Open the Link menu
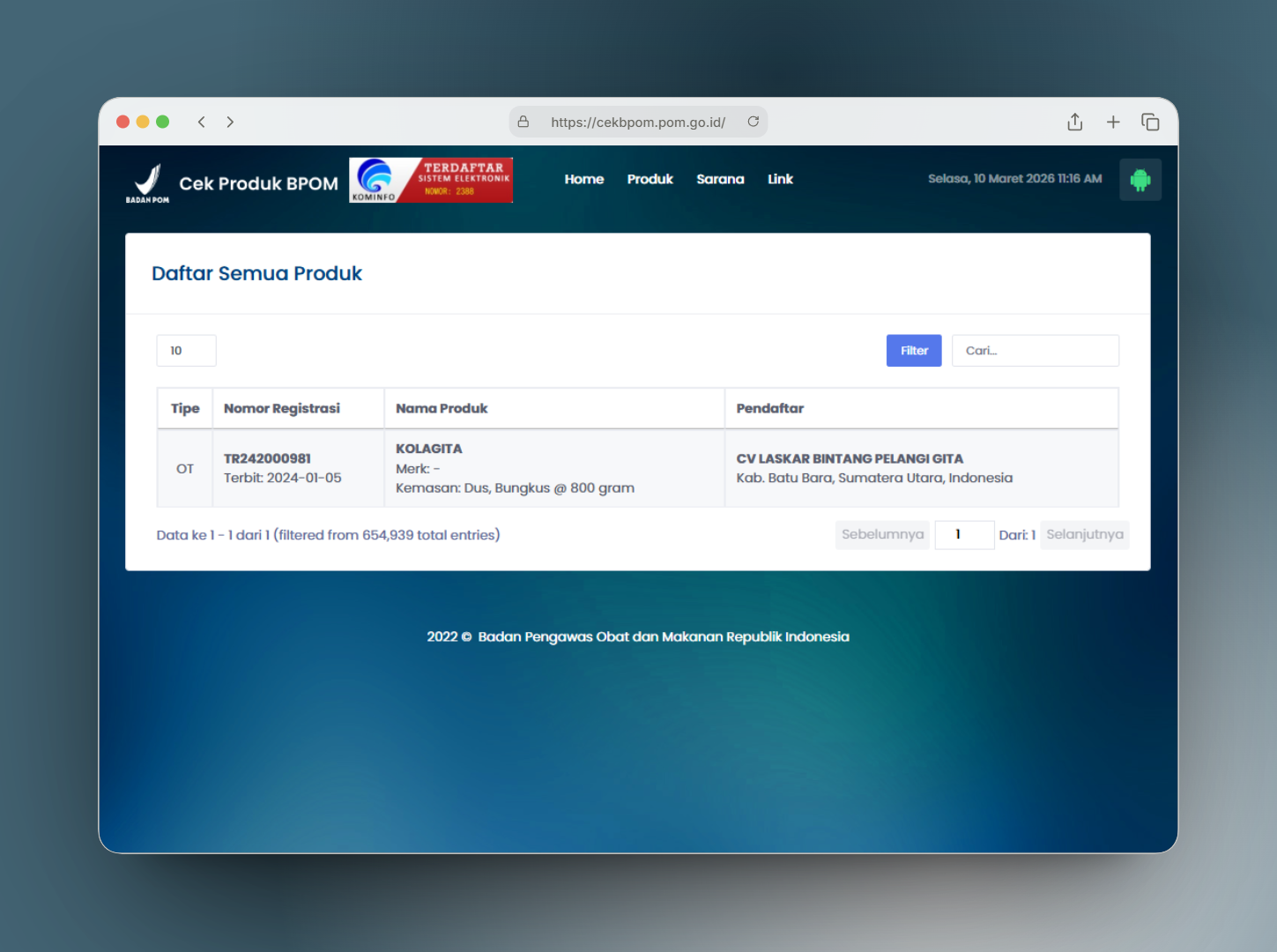Viewport: 1277px width, 952px height. pyautogui.click(x=780, y=179)
